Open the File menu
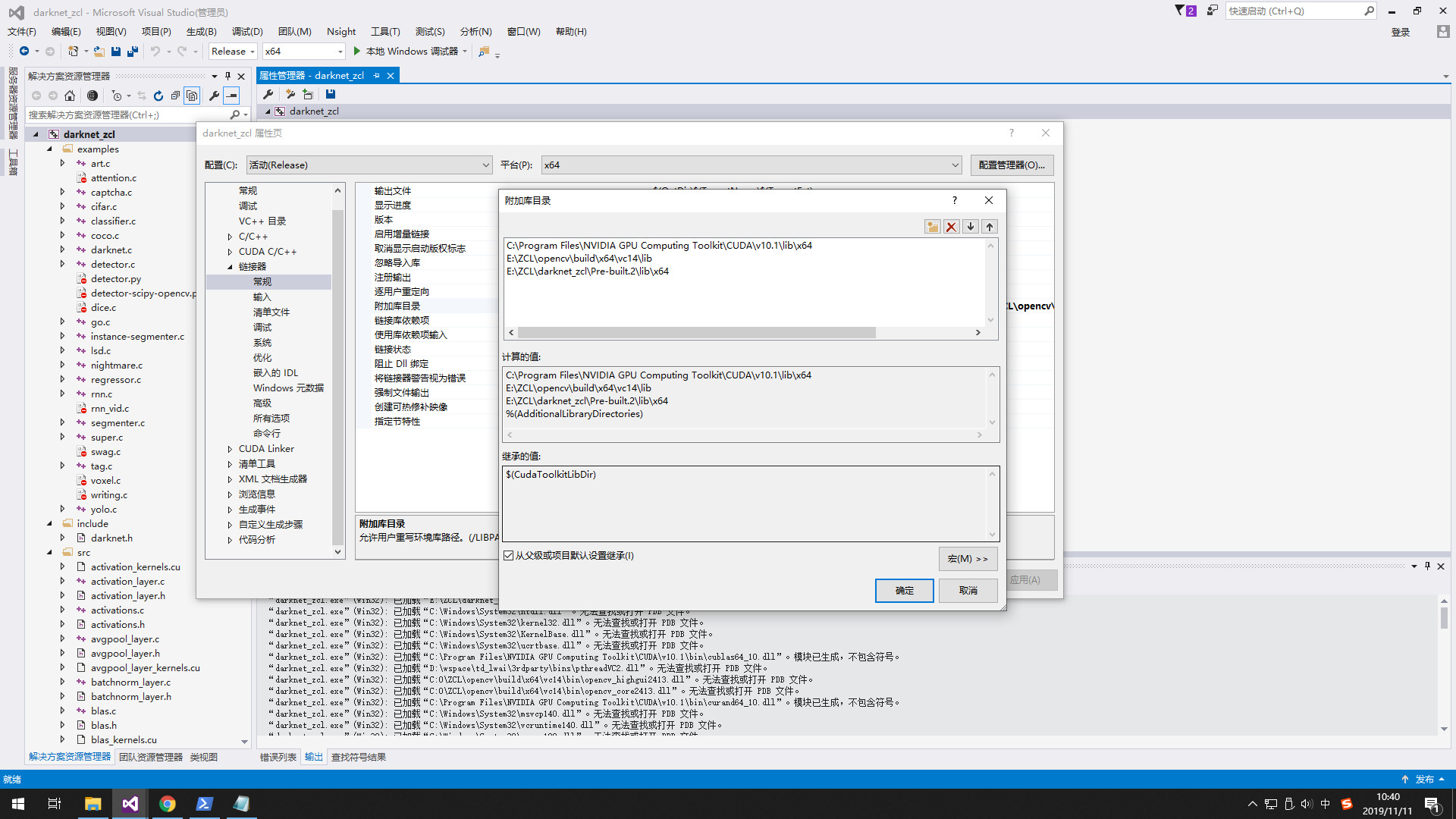The image size is (1456, 819). coord(22,32)
